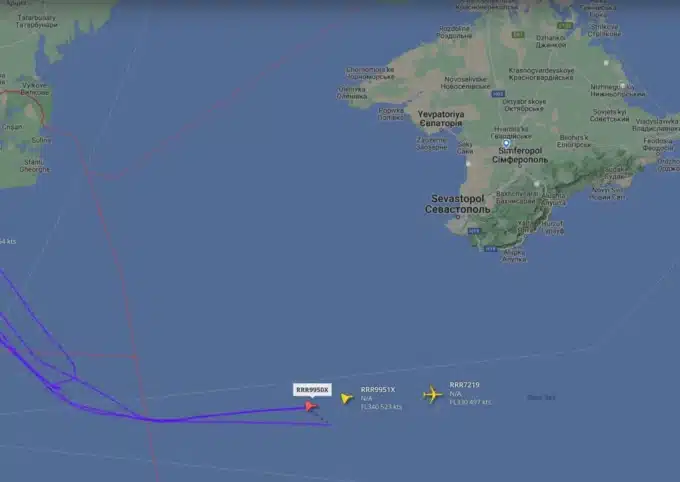Click the blue road shield above Alupka
The width and height of the screenshot is (680, 482).
tap(490, 249)
